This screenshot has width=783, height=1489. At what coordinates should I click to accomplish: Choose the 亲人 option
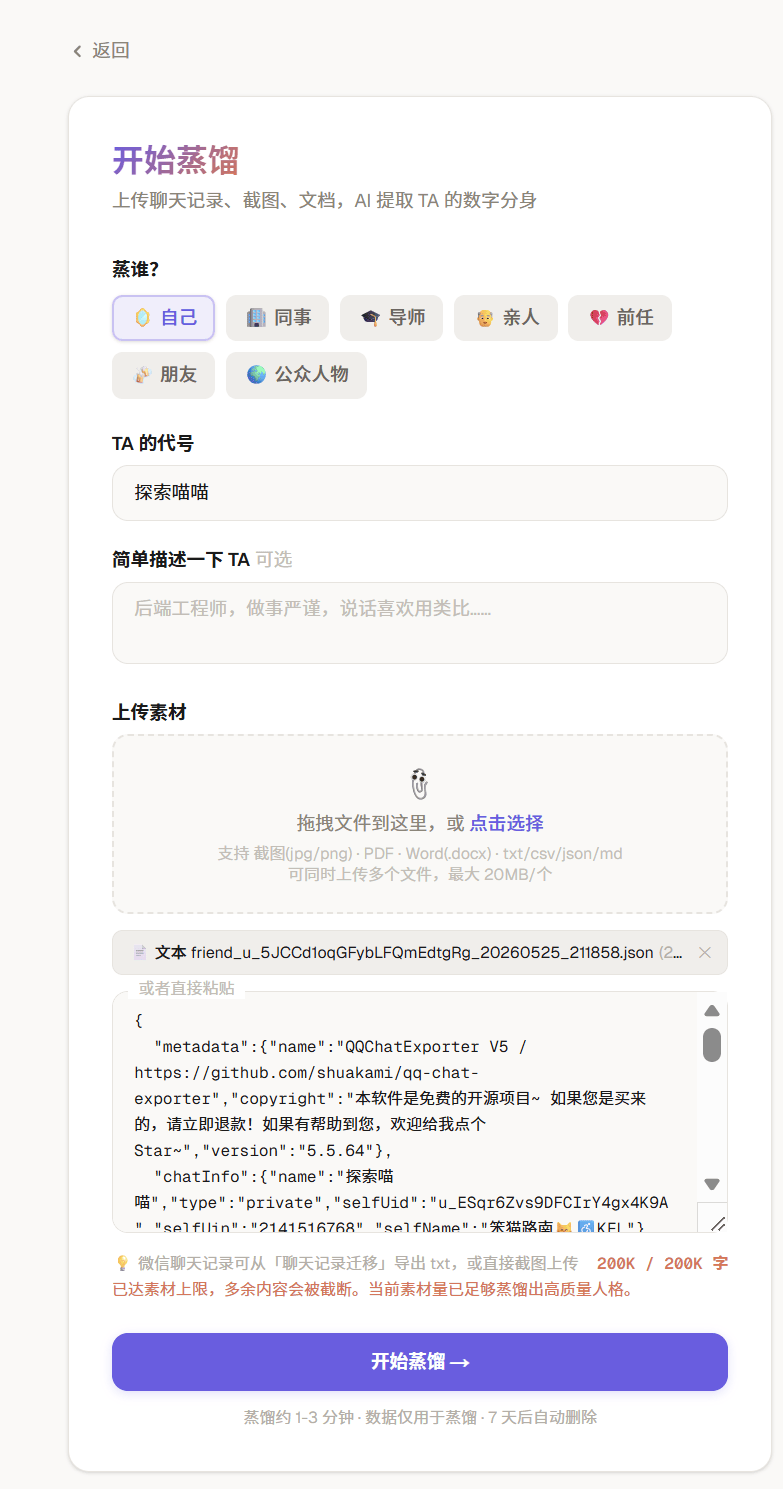[x=506, y=318]
